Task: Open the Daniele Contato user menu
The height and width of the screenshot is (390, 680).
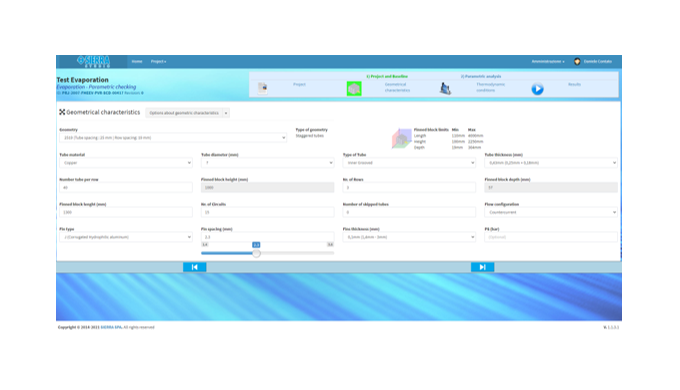Action: point(598,62)
